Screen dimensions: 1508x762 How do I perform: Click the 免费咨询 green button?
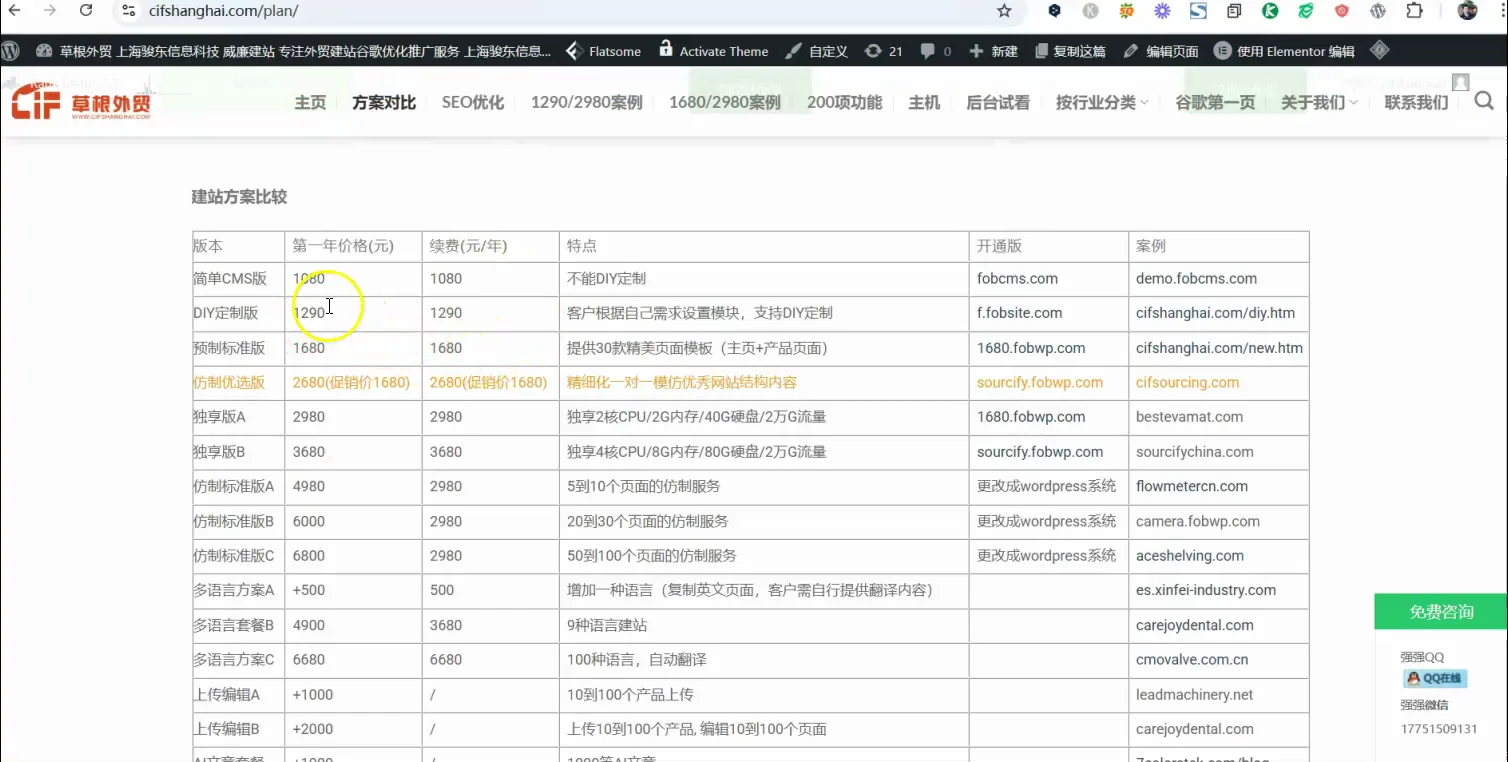tap(1442, 612)
